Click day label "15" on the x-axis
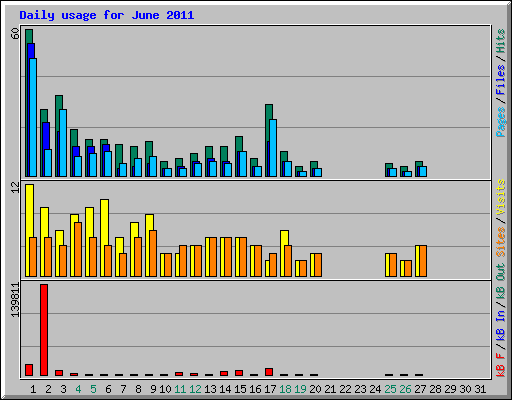The height and width of the screenshot is (400, 512). [240, 389]
